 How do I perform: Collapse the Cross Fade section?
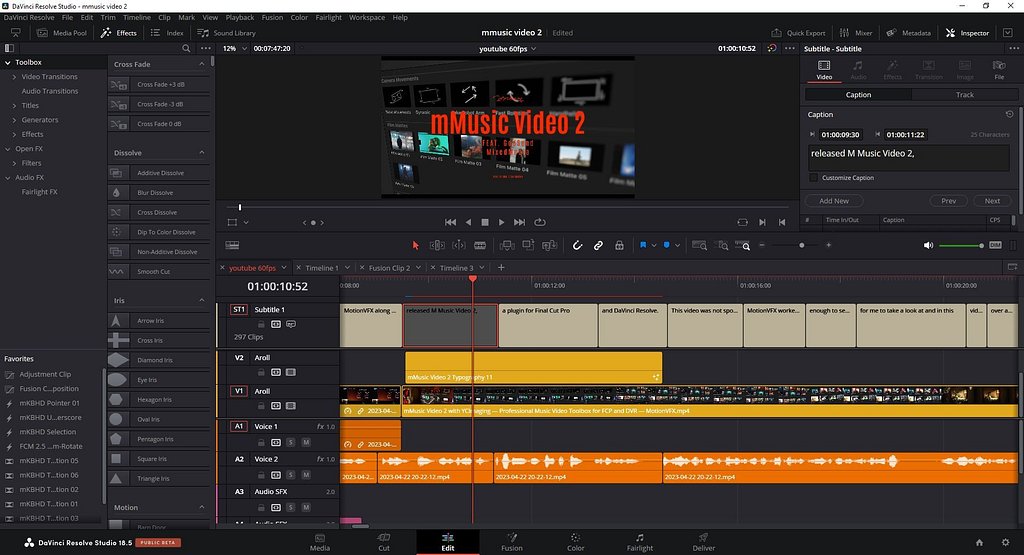(202, 64)
